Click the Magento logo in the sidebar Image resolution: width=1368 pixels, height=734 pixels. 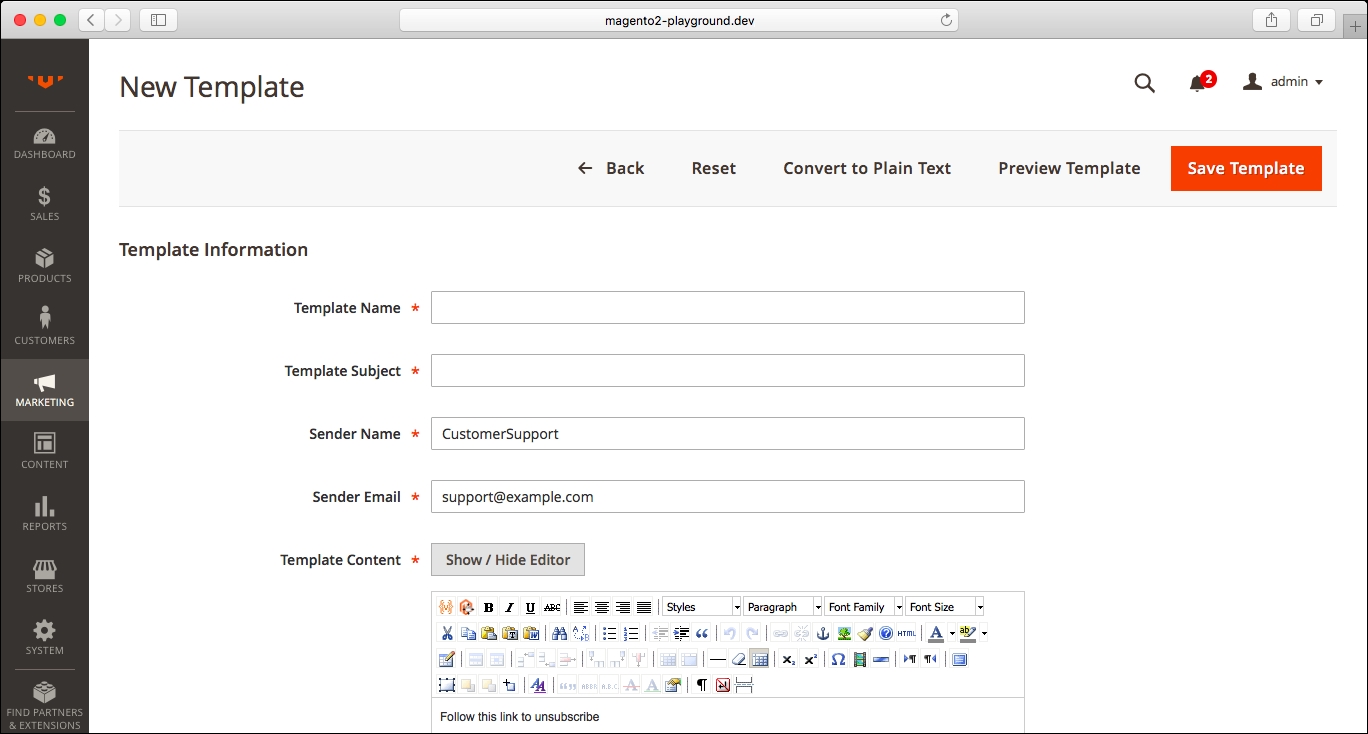45,82
